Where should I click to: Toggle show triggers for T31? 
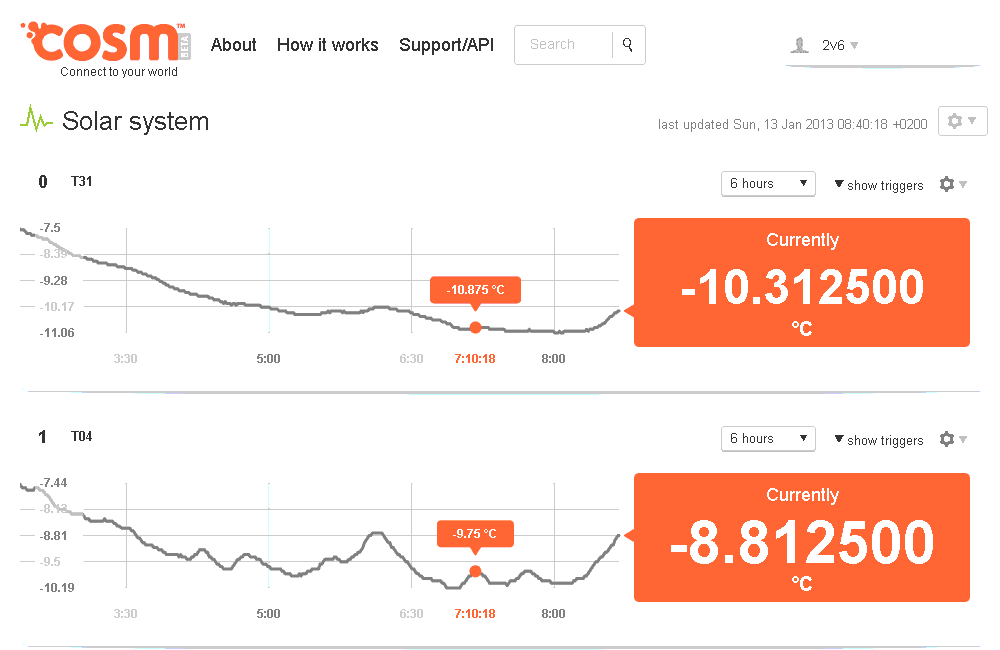click(878, 185)
